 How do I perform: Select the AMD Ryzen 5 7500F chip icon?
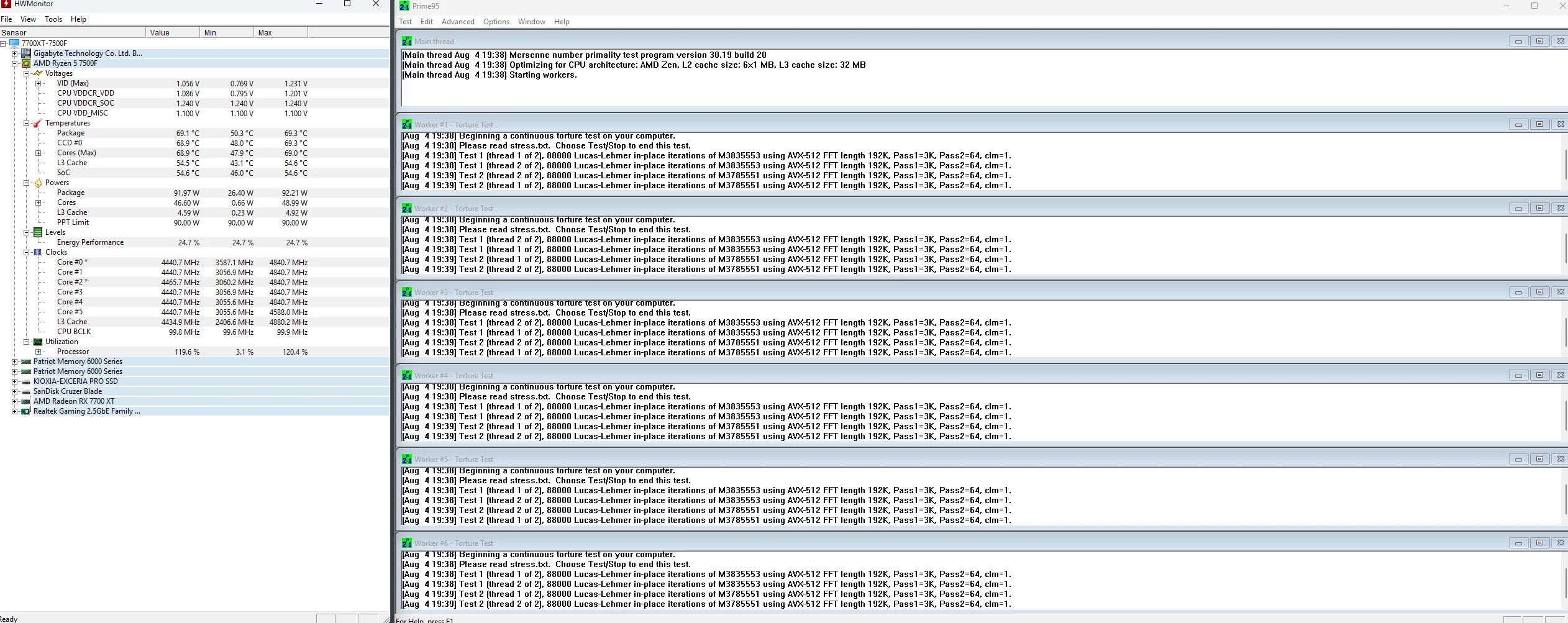[26, 63]
